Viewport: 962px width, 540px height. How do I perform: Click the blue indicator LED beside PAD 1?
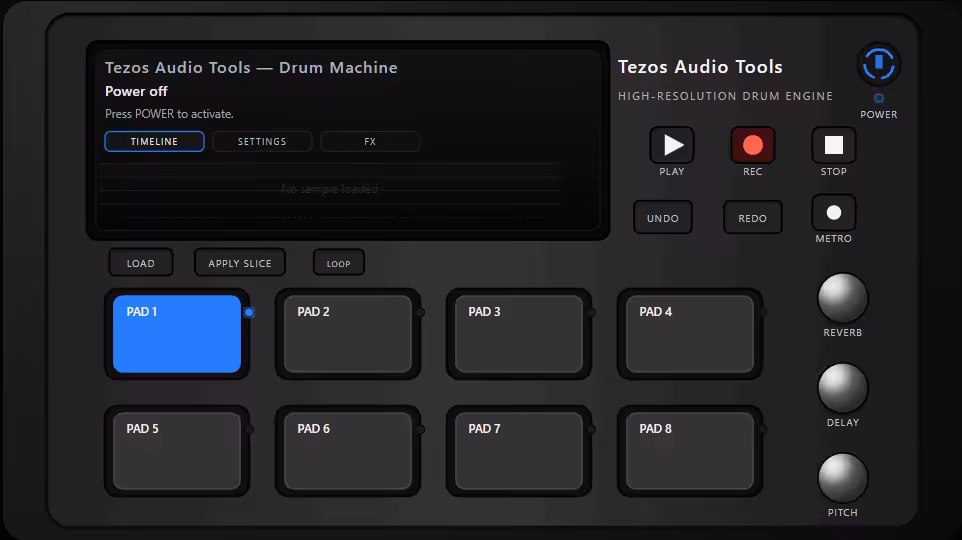[249, 312]
